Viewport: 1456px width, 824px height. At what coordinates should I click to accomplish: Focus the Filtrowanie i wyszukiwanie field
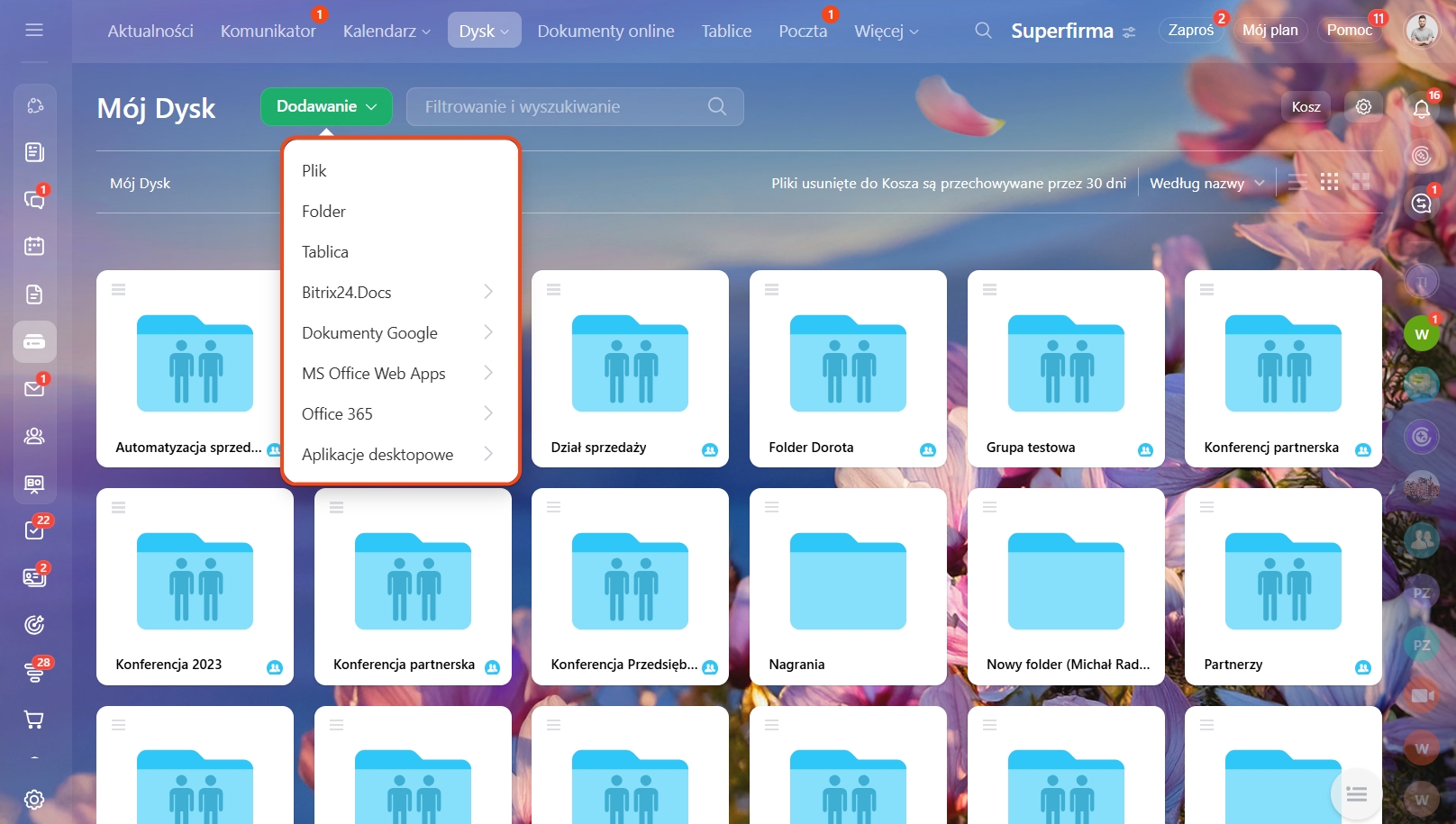pyautogui.click(x=575, y=106)
